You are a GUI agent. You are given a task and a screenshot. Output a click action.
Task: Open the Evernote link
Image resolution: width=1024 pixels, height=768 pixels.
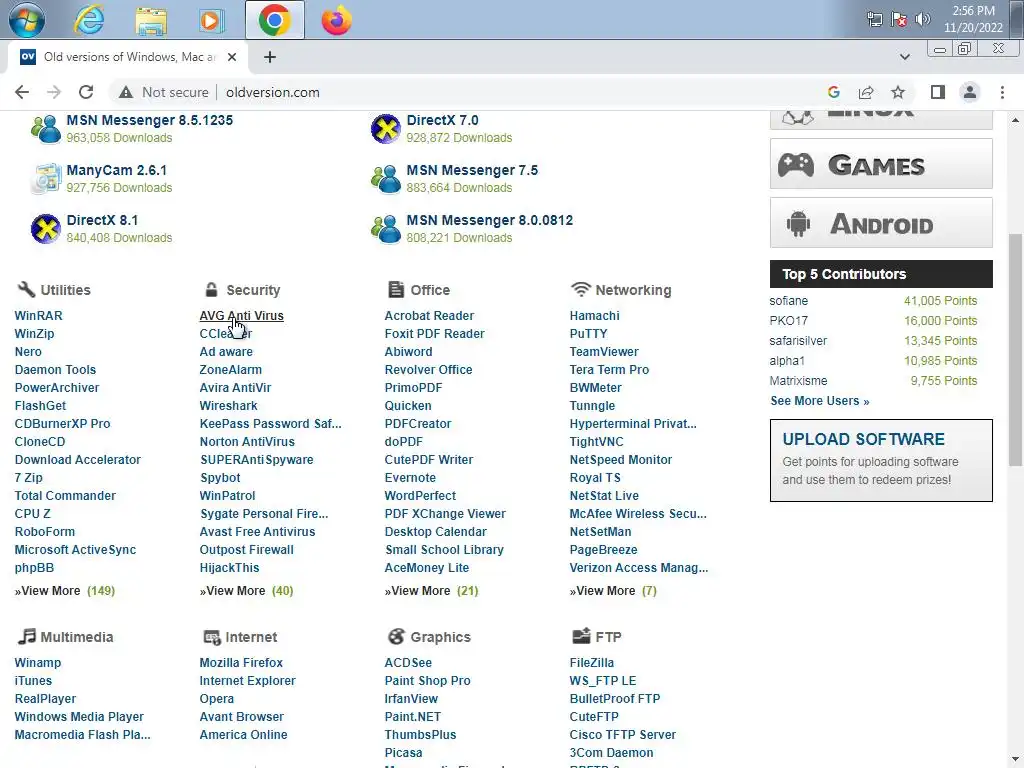(x=410, y=477)
